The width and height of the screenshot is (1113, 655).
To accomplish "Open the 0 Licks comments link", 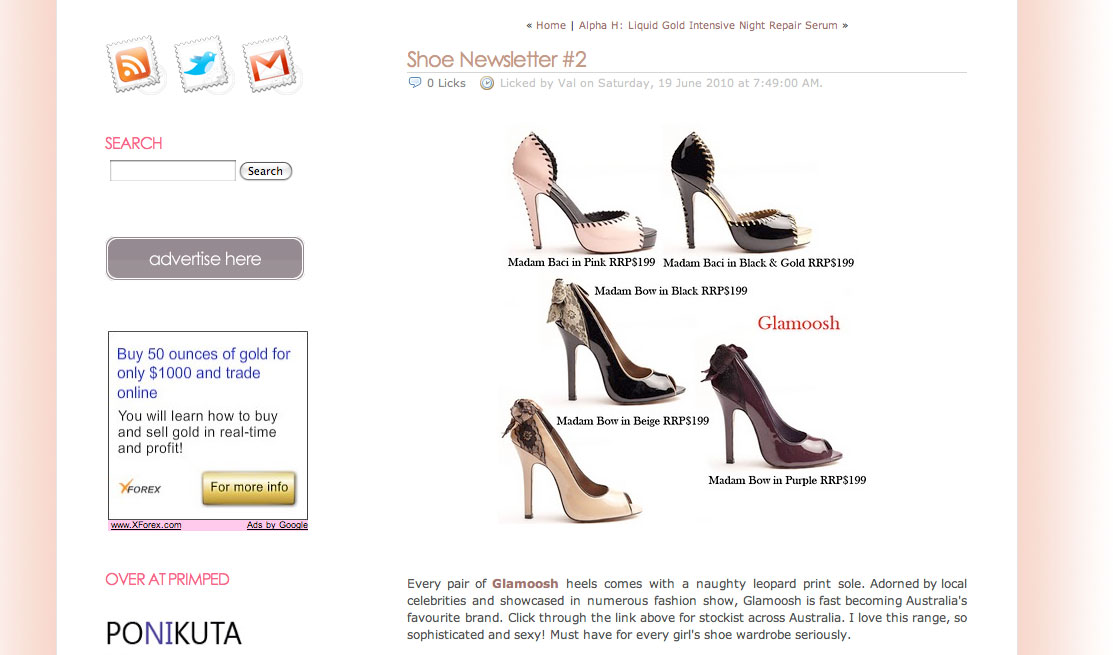I will click(446, 83).
